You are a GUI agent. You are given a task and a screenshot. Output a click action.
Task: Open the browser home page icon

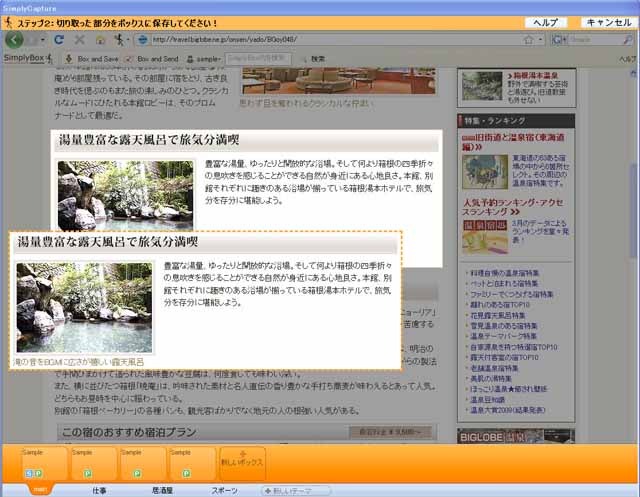click(100, 40)
